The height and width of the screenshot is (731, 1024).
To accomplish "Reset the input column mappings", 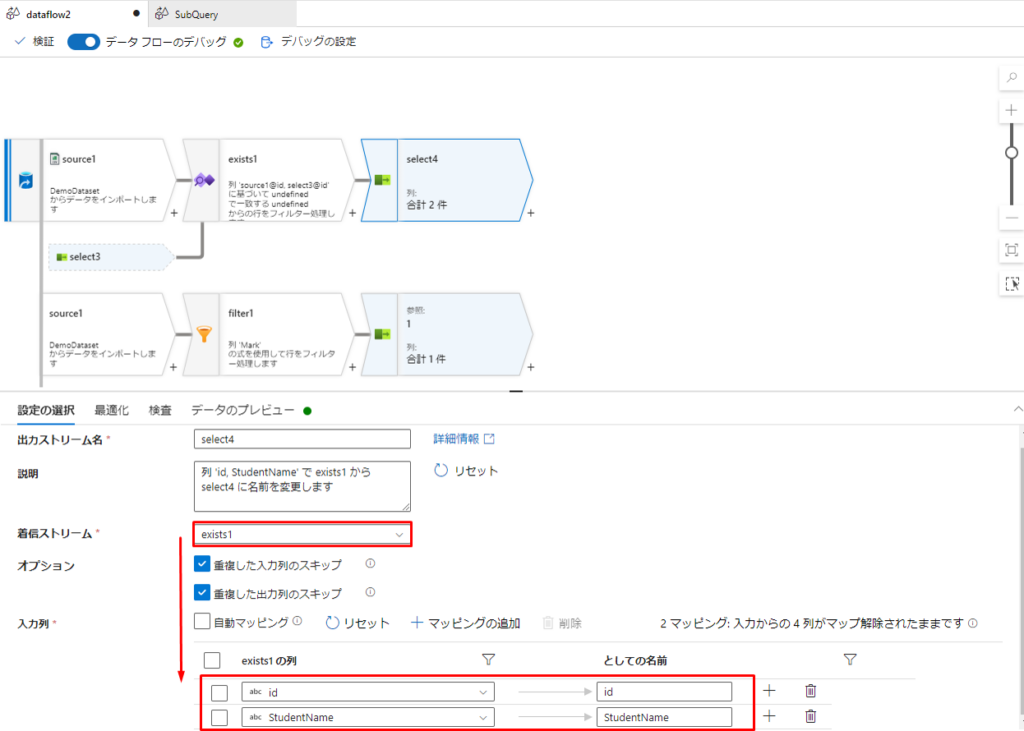I will [x=357, y=623].
